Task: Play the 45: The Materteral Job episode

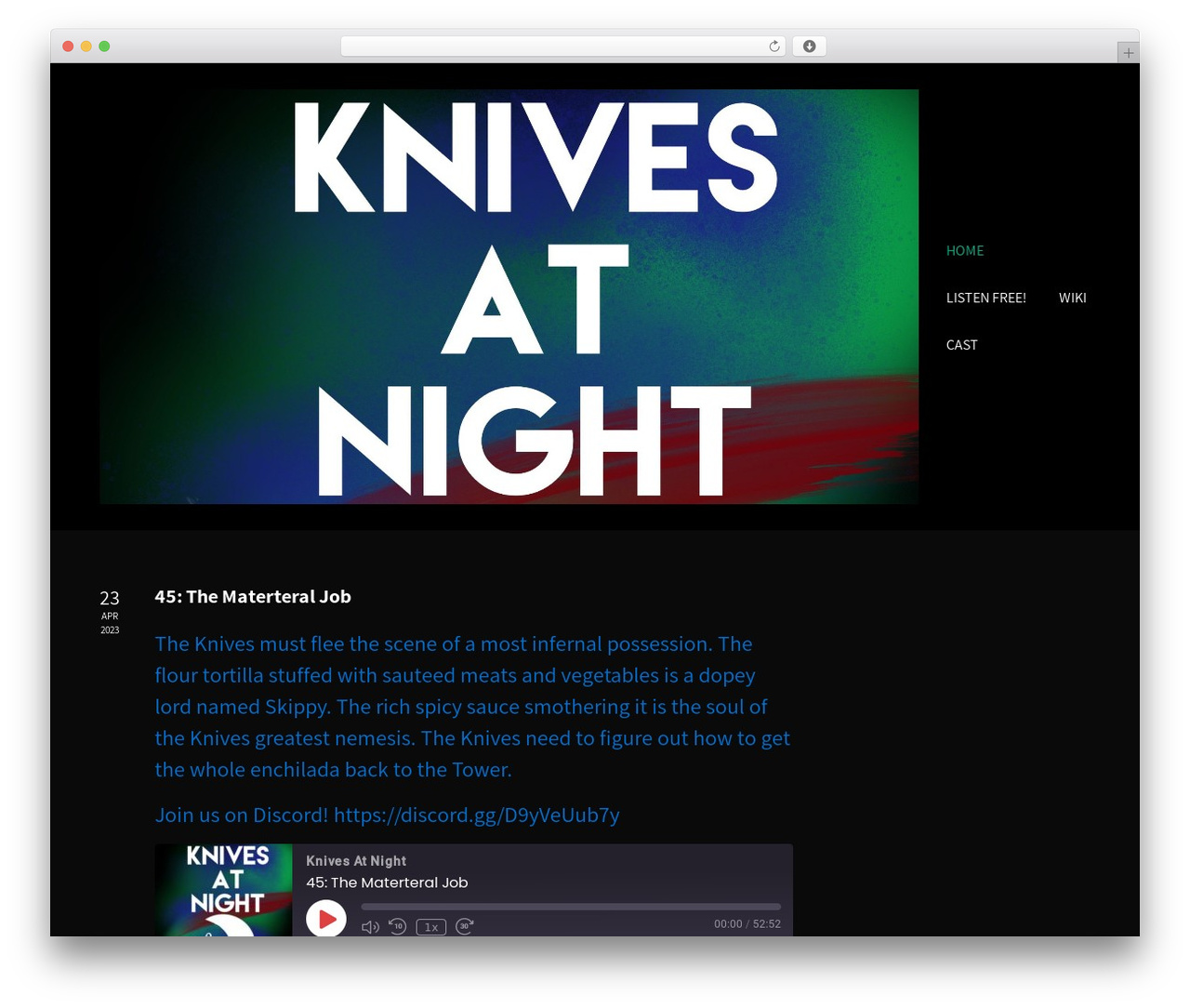Action: 326,919
